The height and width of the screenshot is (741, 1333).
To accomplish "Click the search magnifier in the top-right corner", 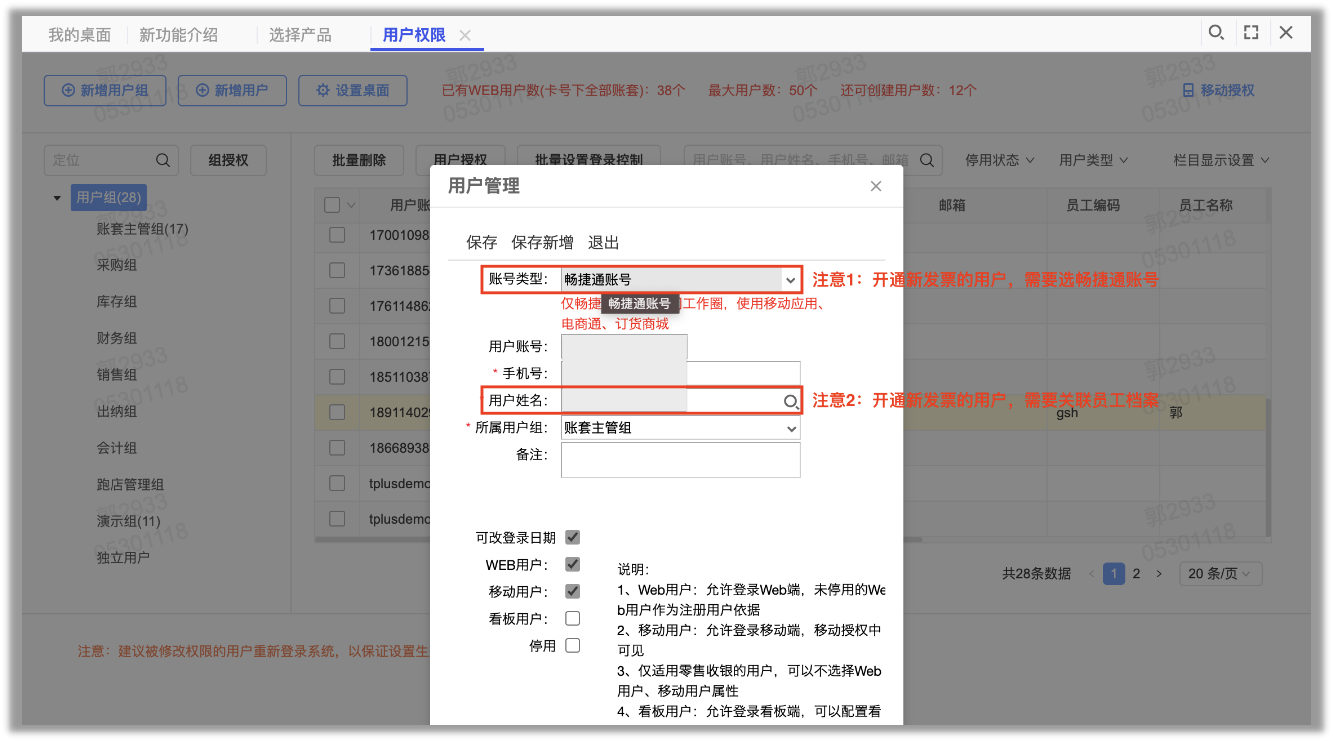I will coord(1216,33).
